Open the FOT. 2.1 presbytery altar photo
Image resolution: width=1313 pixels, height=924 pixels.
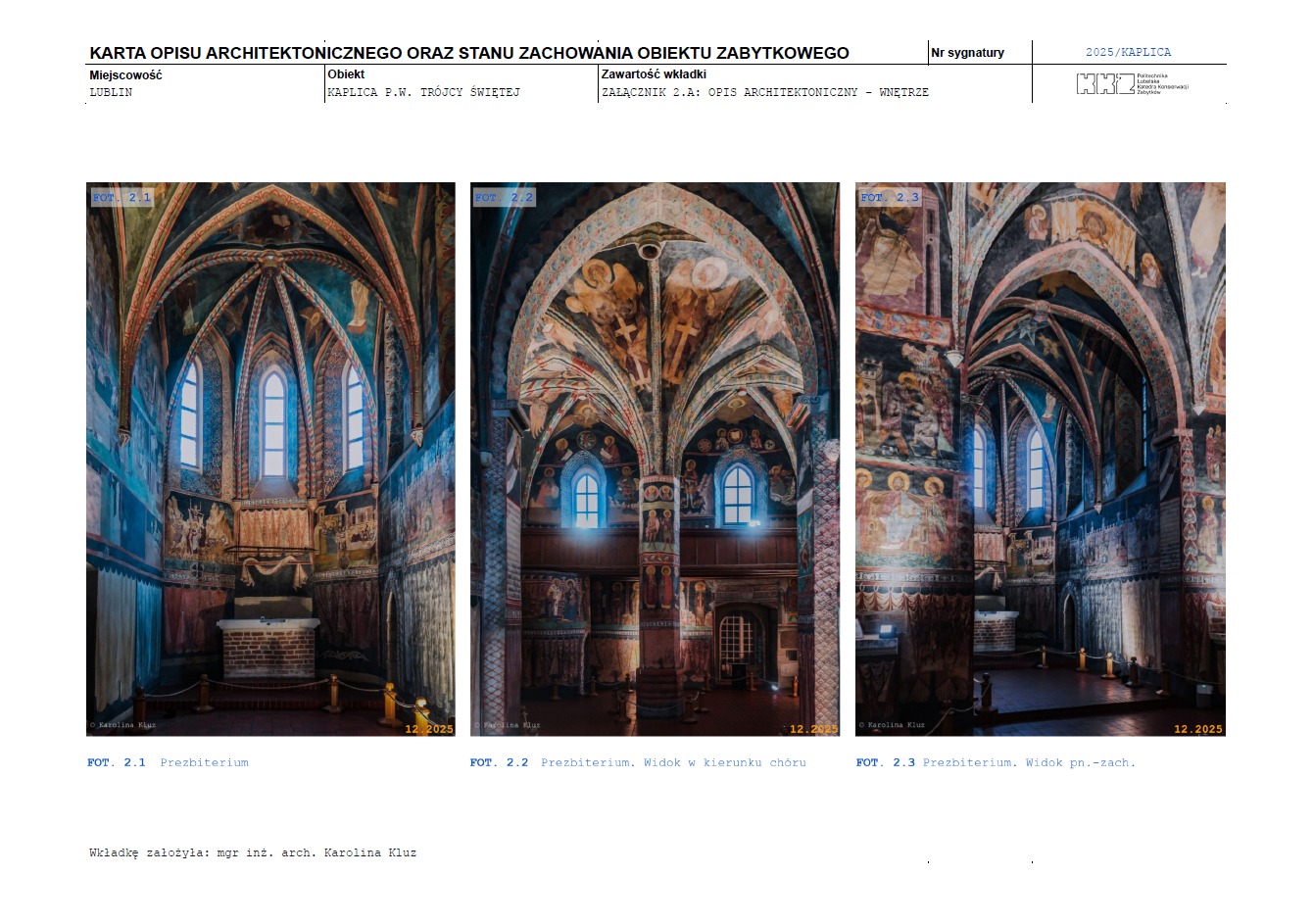click(x=270, y=459)
